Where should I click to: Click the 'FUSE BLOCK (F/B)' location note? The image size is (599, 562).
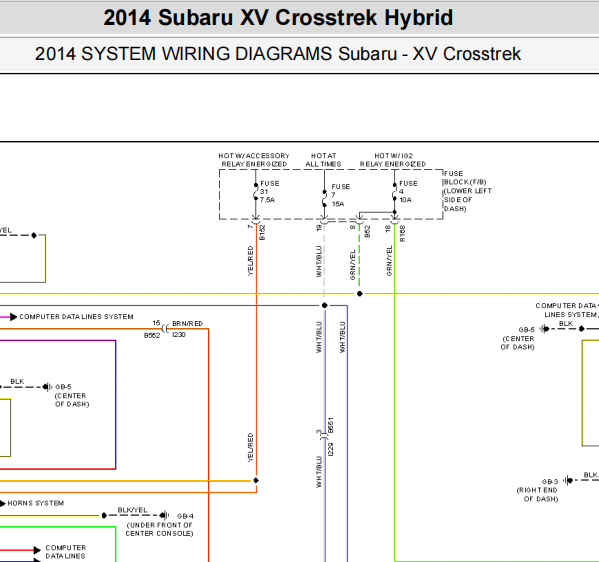point(467,191)
